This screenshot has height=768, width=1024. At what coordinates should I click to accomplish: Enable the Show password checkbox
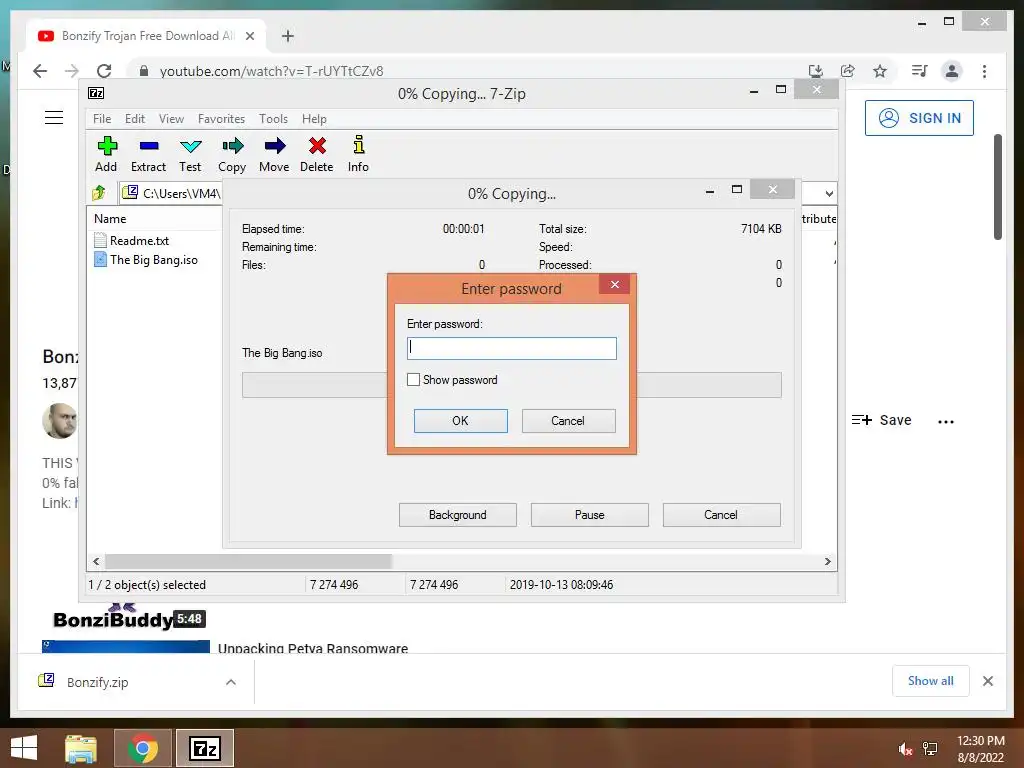413,379
